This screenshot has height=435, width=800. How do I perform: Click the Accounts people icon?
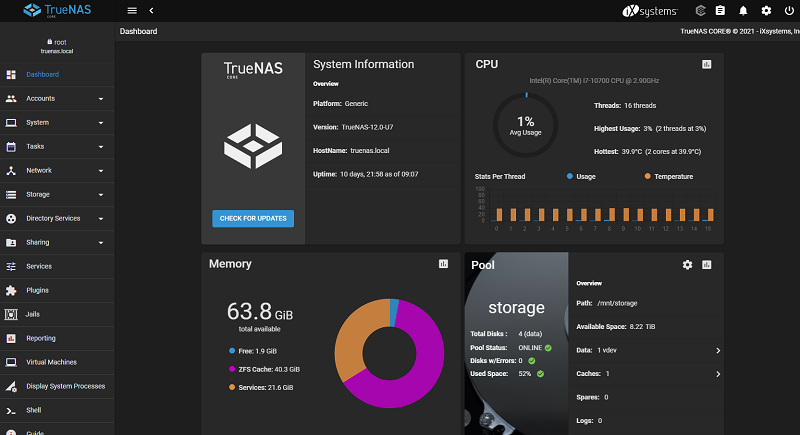click(11, 98)
